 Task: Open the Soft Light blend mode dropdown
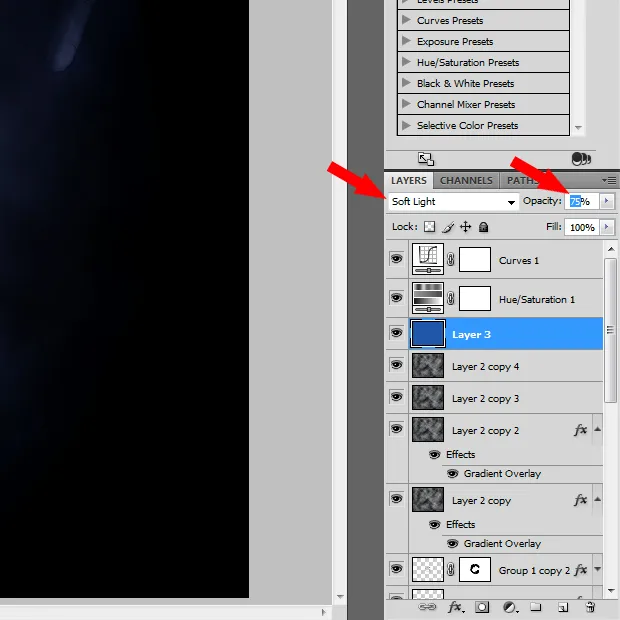(x=453, y=201)
